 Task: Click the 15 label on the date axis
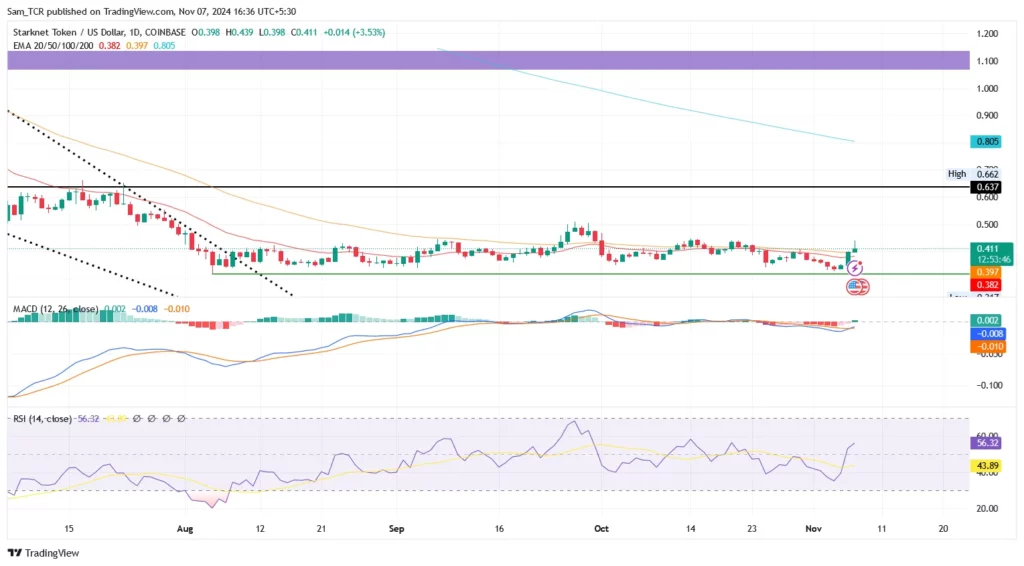coord(69,529)
